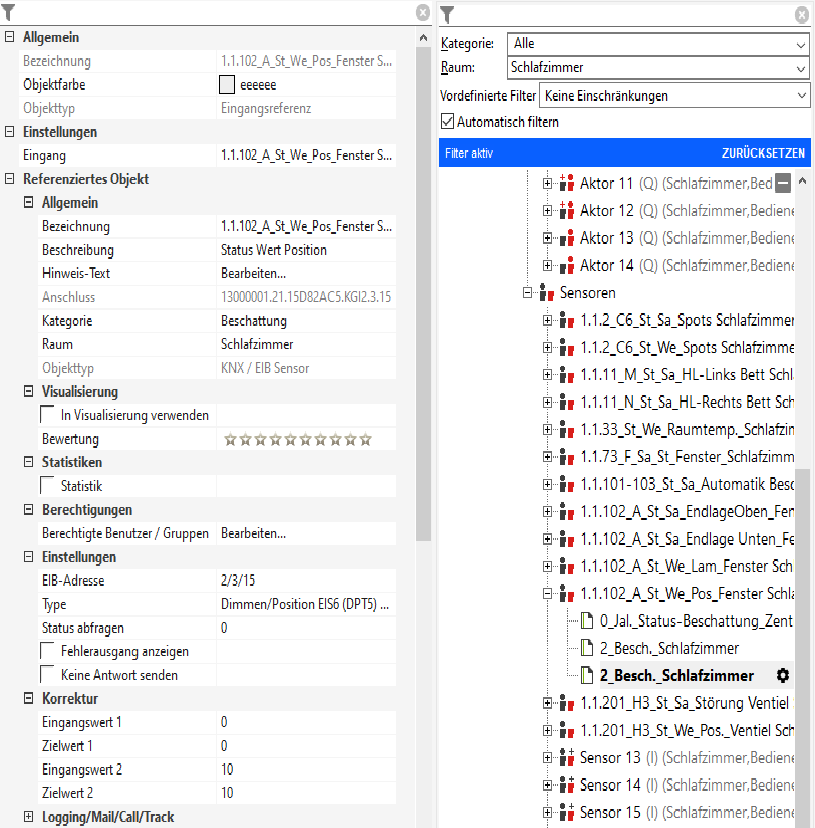Click the Sensoren group icon

click(547, 292)
